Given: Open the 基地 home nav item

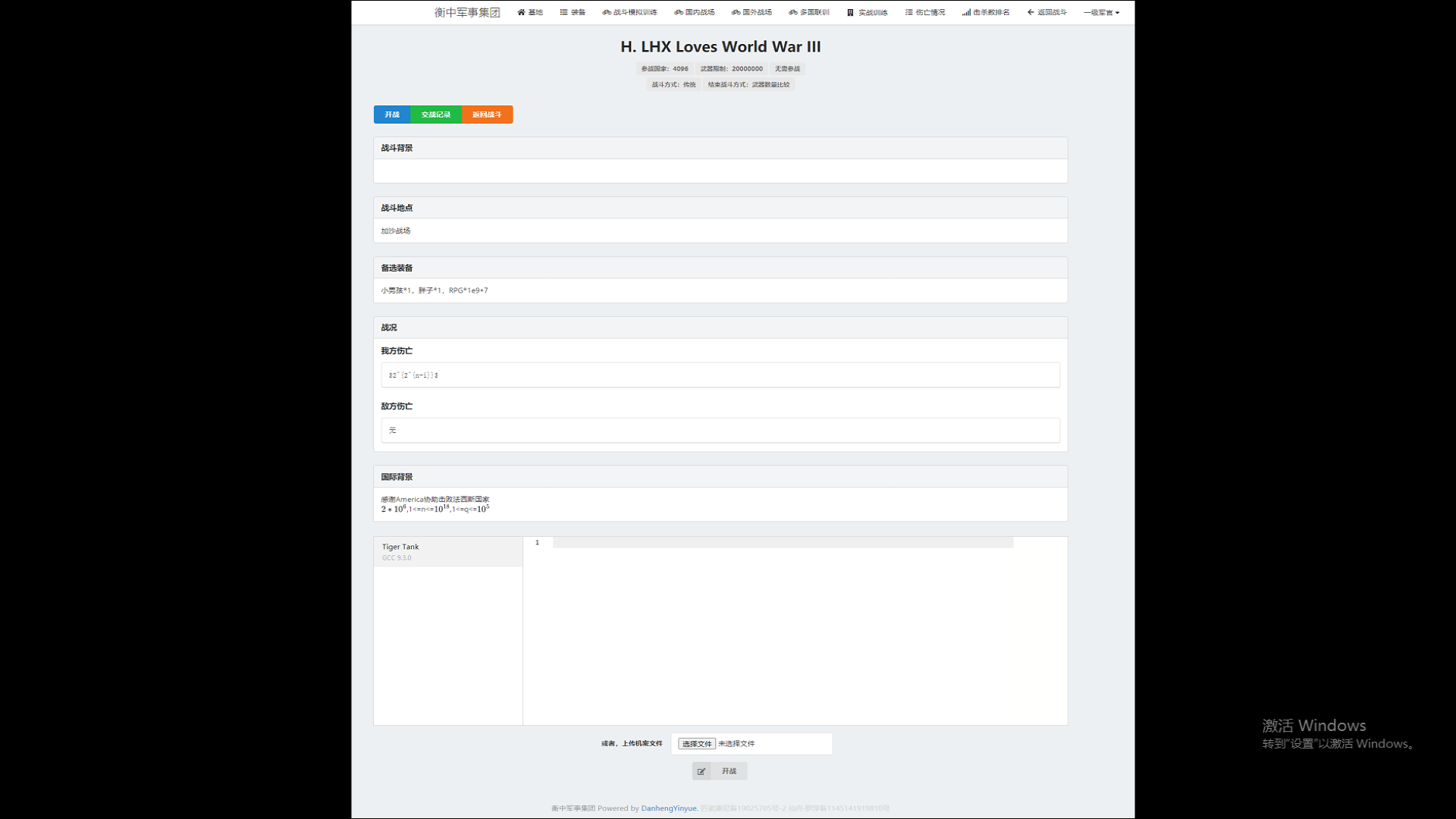Looking at the screenshot, I should (530, 12).
